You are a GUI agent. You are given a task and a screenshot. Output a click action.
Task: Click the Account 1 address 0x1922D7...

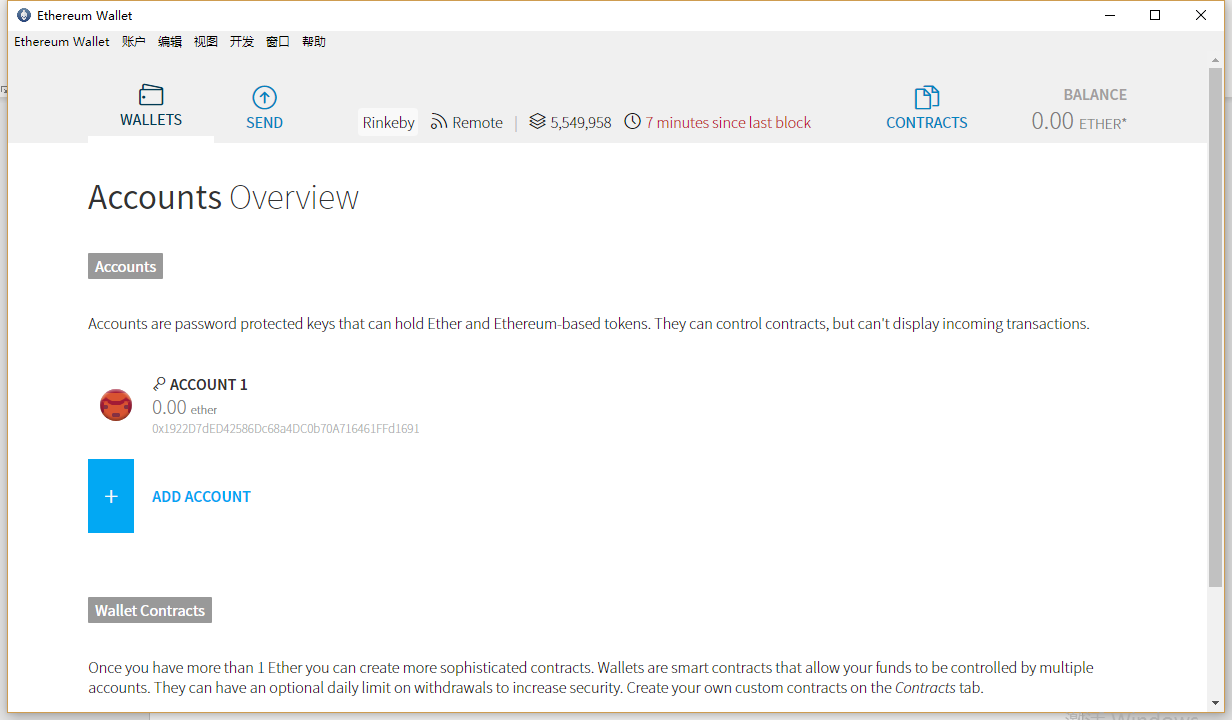click(285, 429)
